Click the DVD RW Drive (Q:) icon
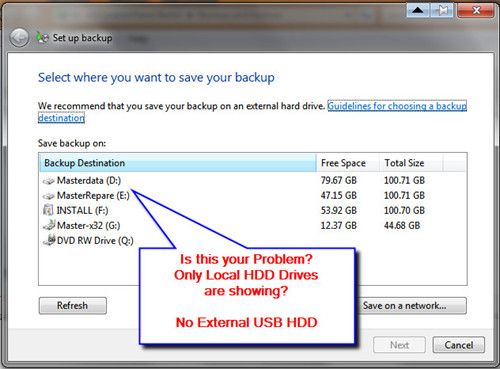 [x=49, y=240]
